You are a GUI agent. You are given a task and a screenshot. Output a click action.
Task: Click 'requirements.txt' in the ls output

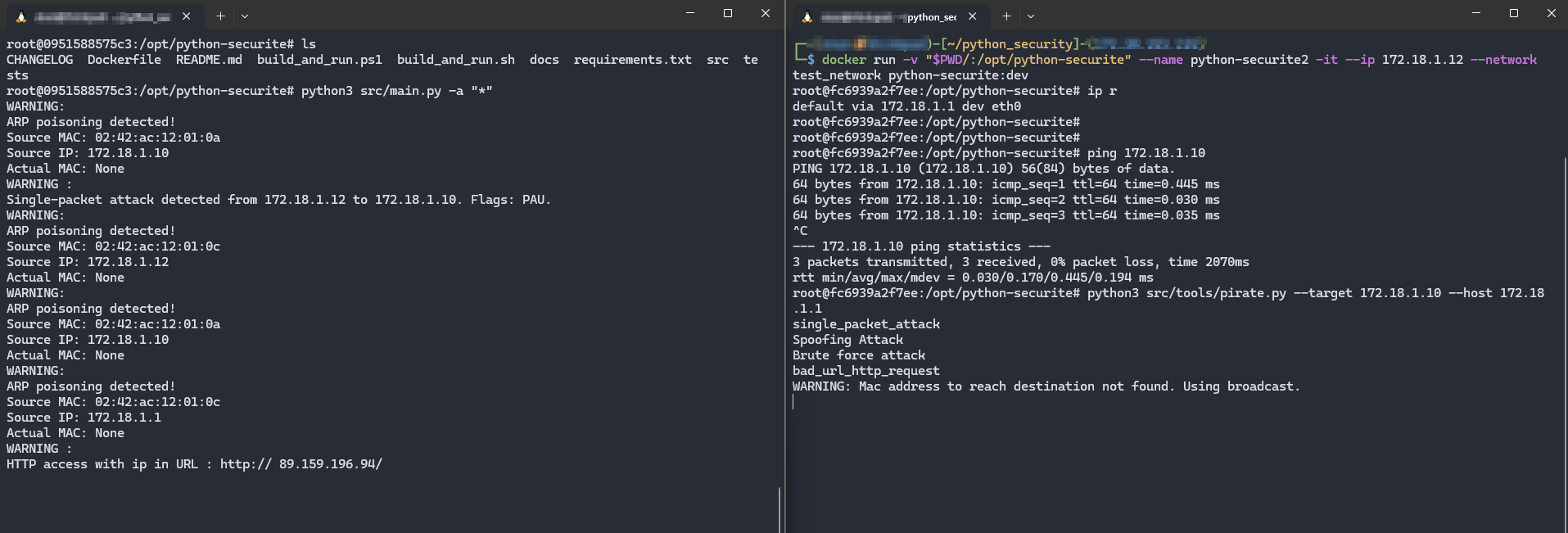click(x=633, y=60)
